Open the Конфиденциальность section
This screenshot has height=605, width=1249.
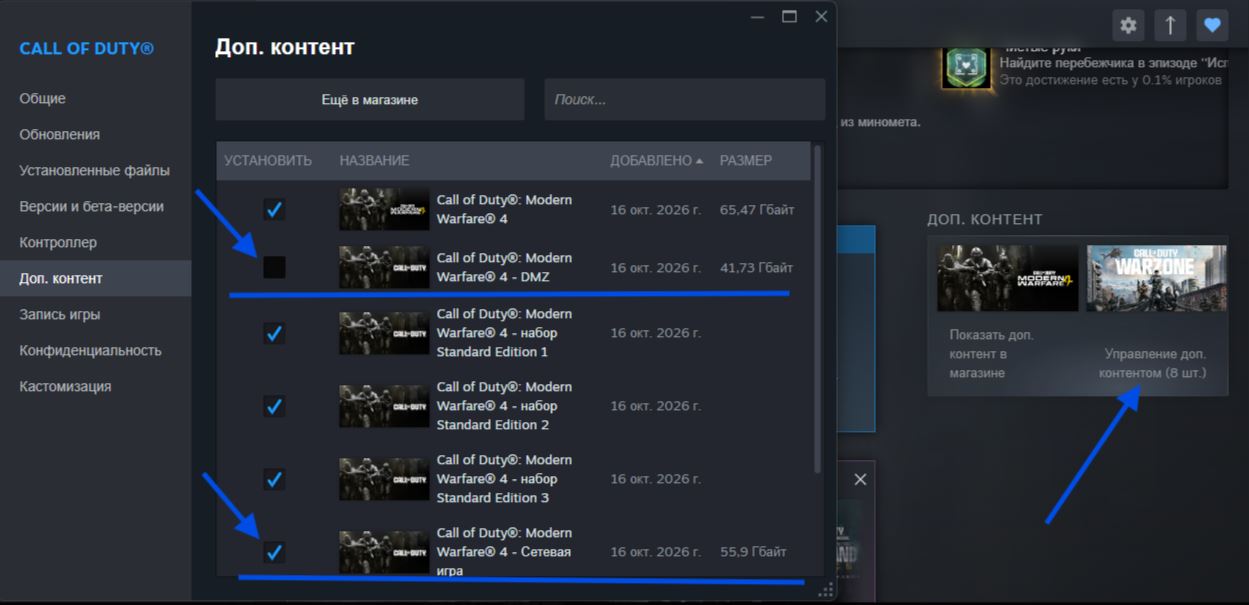95,350
